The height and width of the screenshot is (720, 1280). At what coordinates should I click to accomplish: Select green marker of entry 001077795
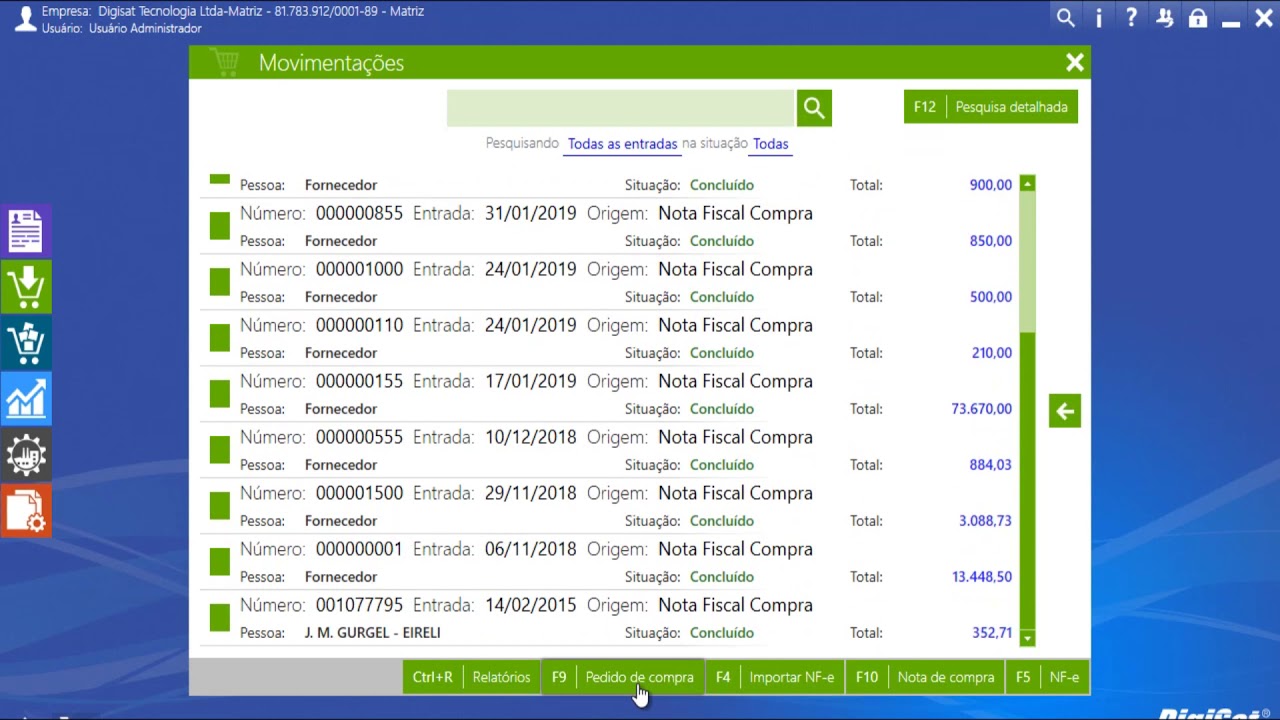(220, 619)
